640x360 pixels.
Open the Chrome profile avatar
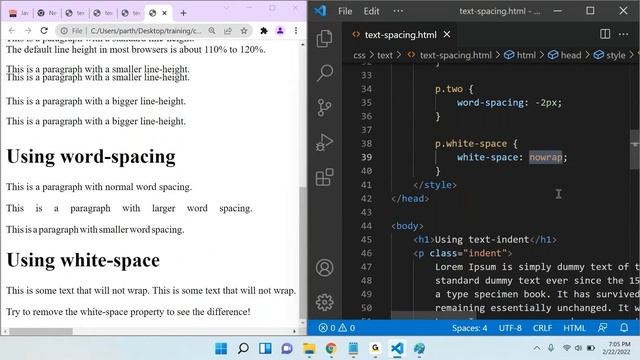(x=280, y=31)
